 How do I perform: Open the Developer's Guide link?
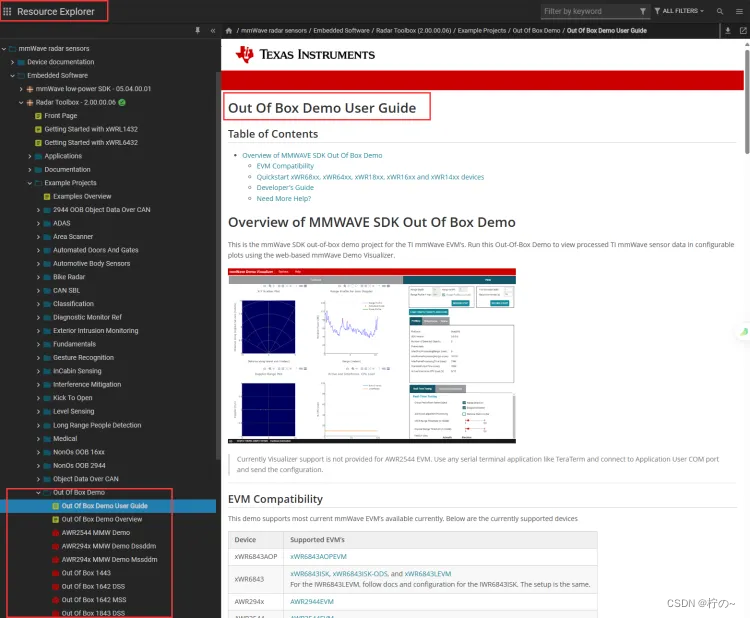[x=285, y=188]
